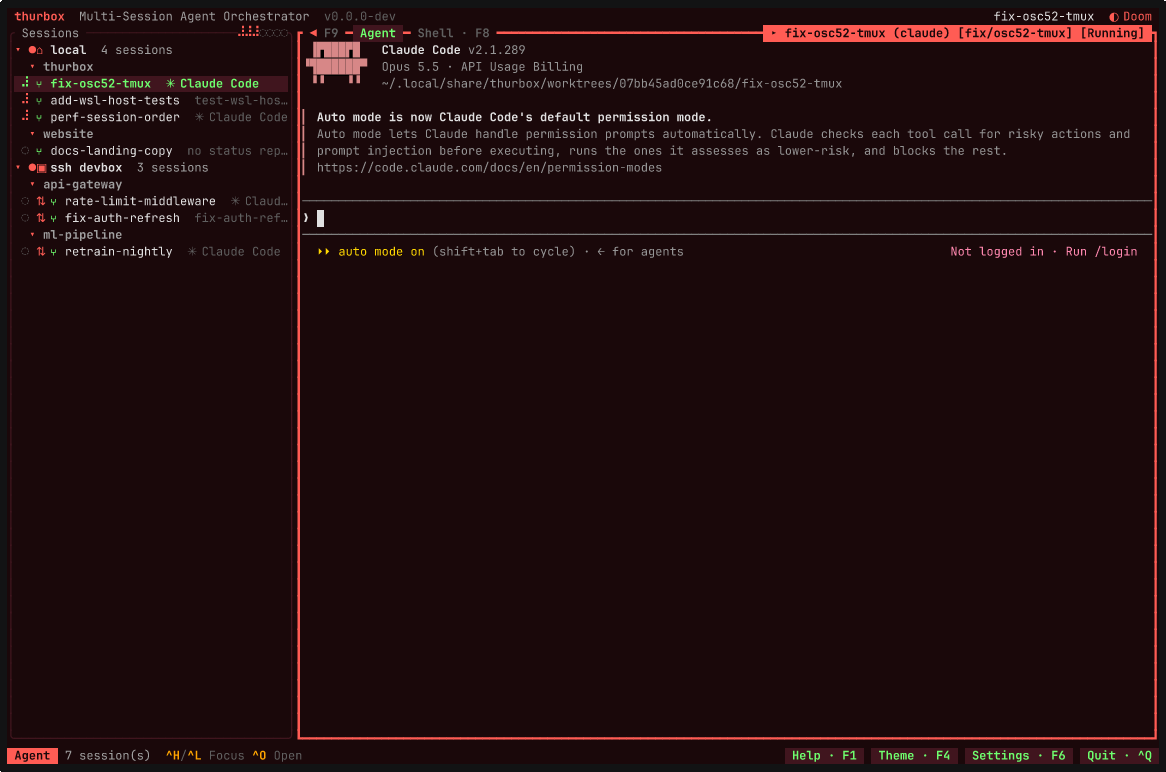Click the Agent mode badge in status bar

pos(32,756)
